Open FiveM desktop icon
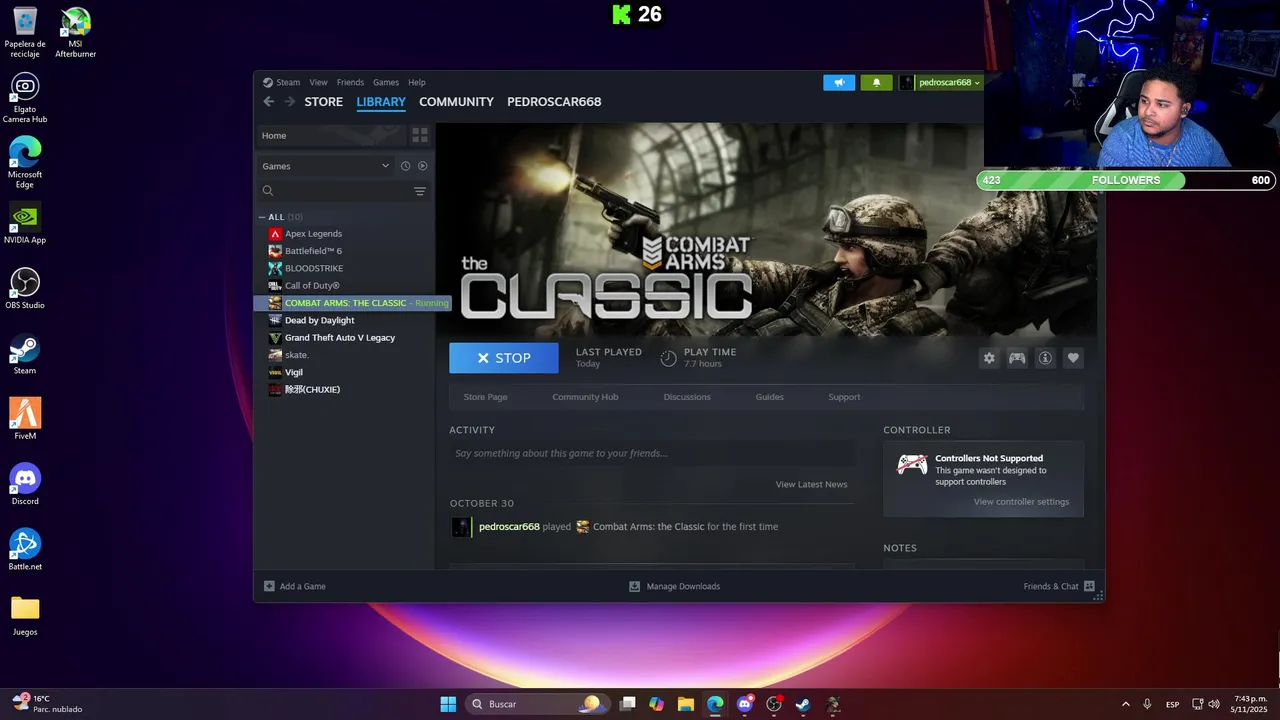This screenshot has height=720, width=1280. pyautogui.click(x=25, y=419)
